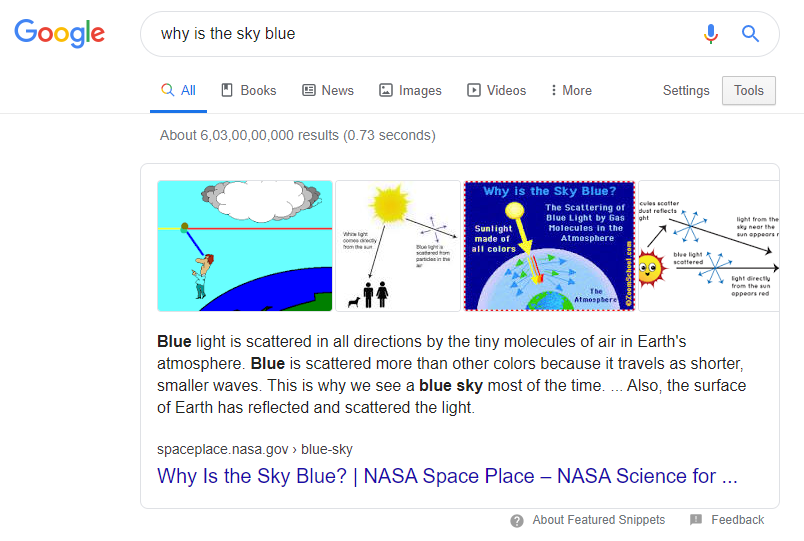Click the About Featured Snippets link
This screenshot has width=804, height=541.
coord(598,520)
